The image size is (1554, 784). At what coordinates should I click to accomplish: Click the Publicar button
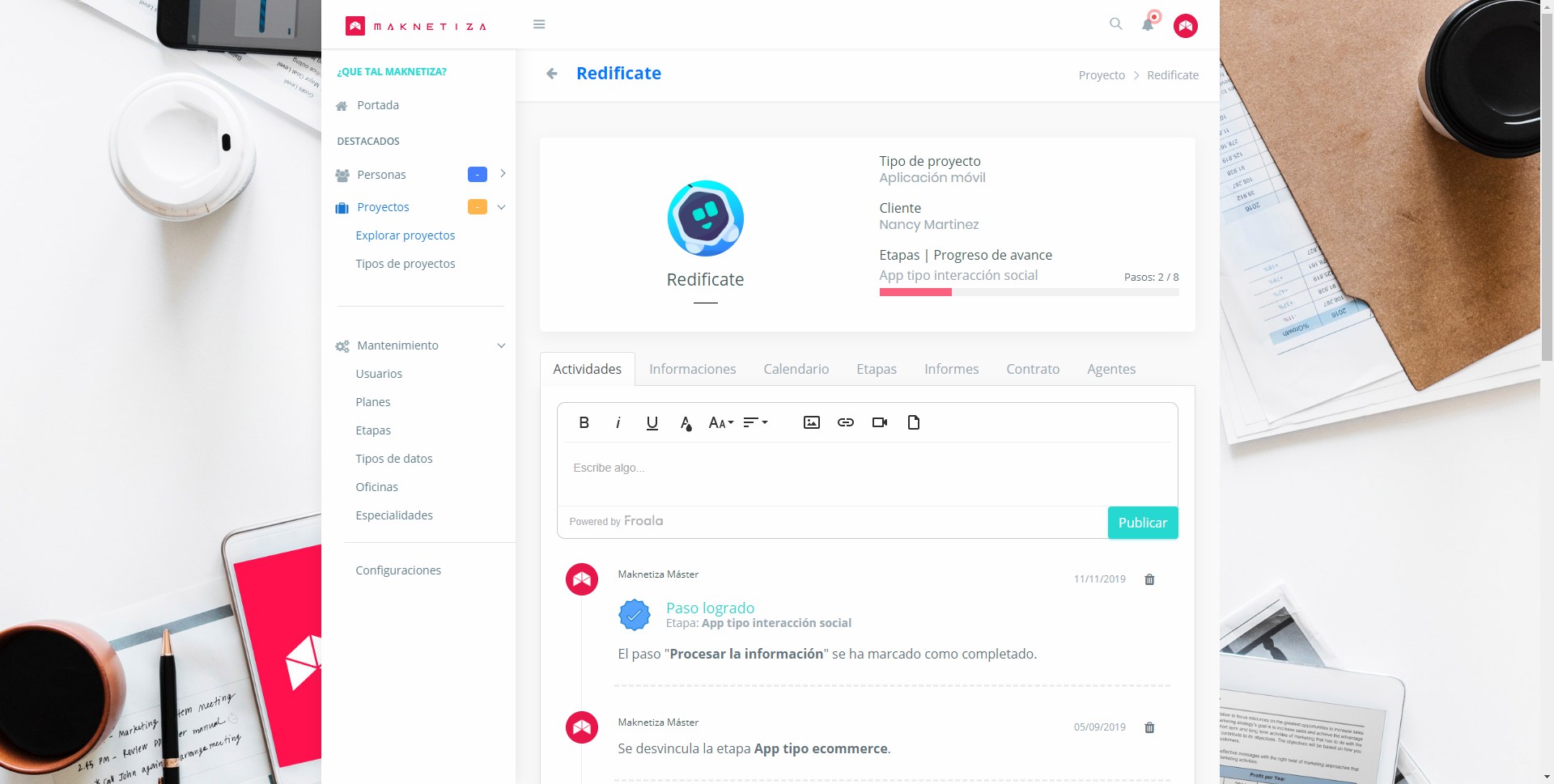pyautogui.click(x=1143, y=523)
